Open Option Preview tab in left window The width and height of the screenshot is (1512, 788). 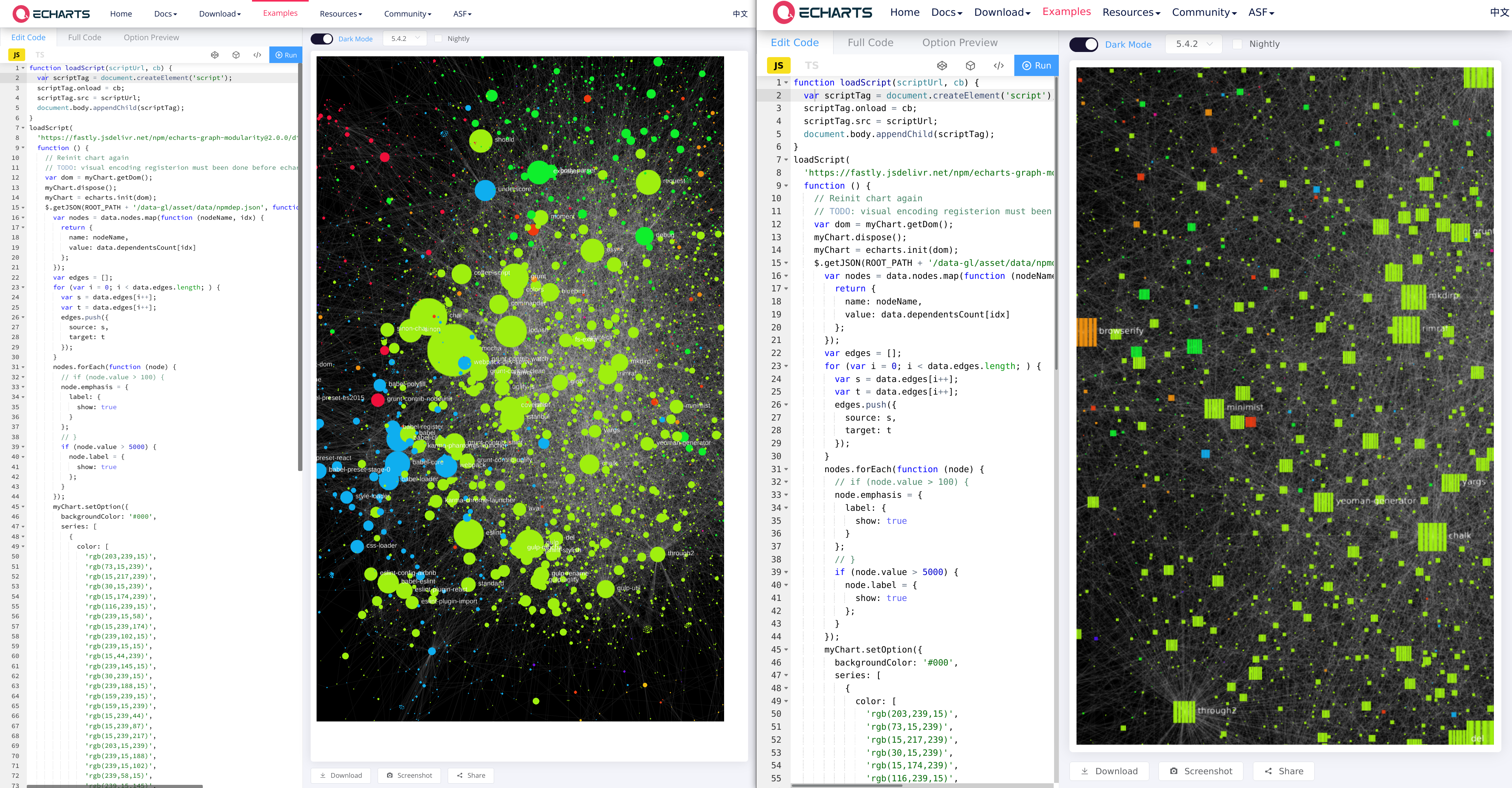152,37
